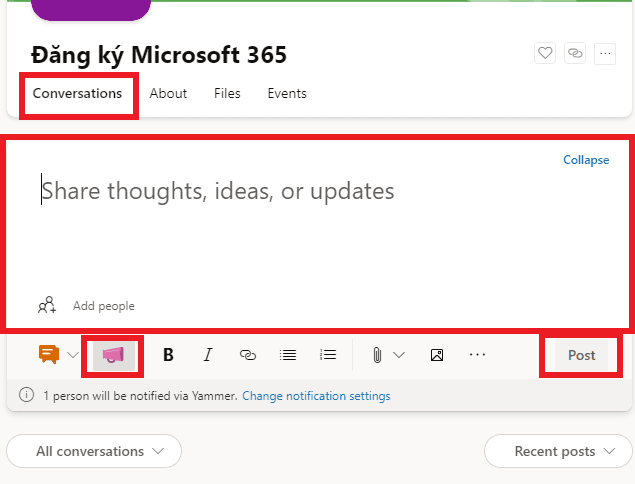Click the purple community avatar

pyautogui.click(x=91, y=10)
